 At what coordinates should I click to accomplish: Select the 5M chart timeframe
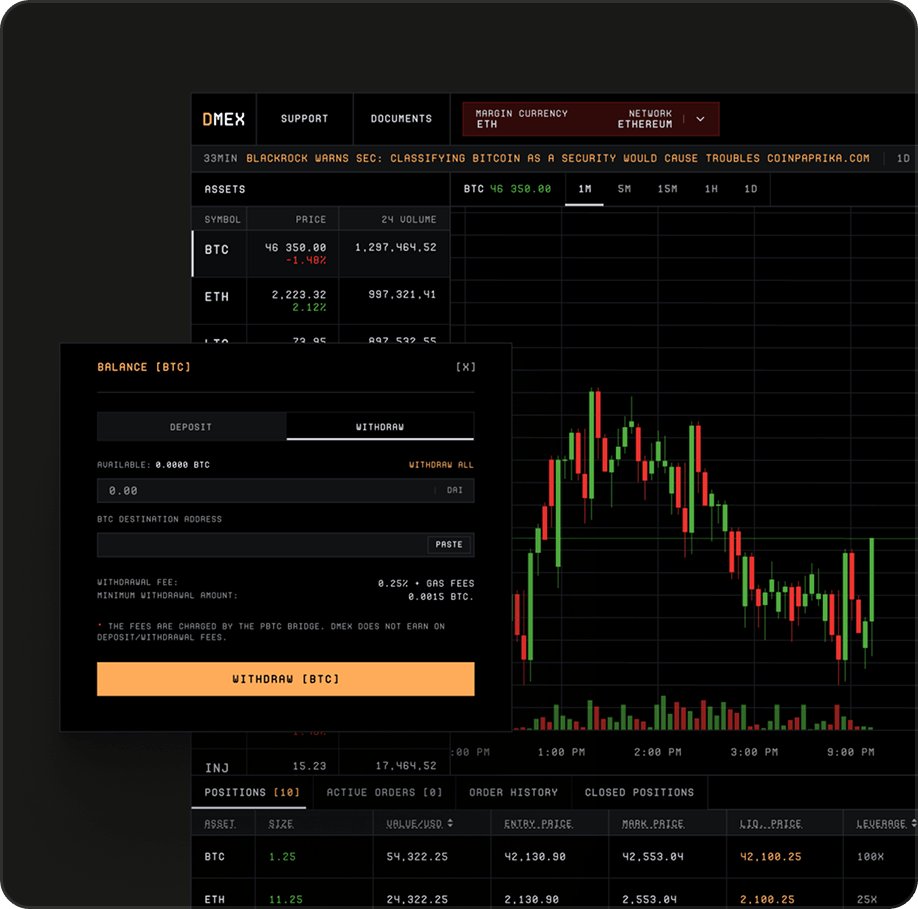[x=624, y=189]
